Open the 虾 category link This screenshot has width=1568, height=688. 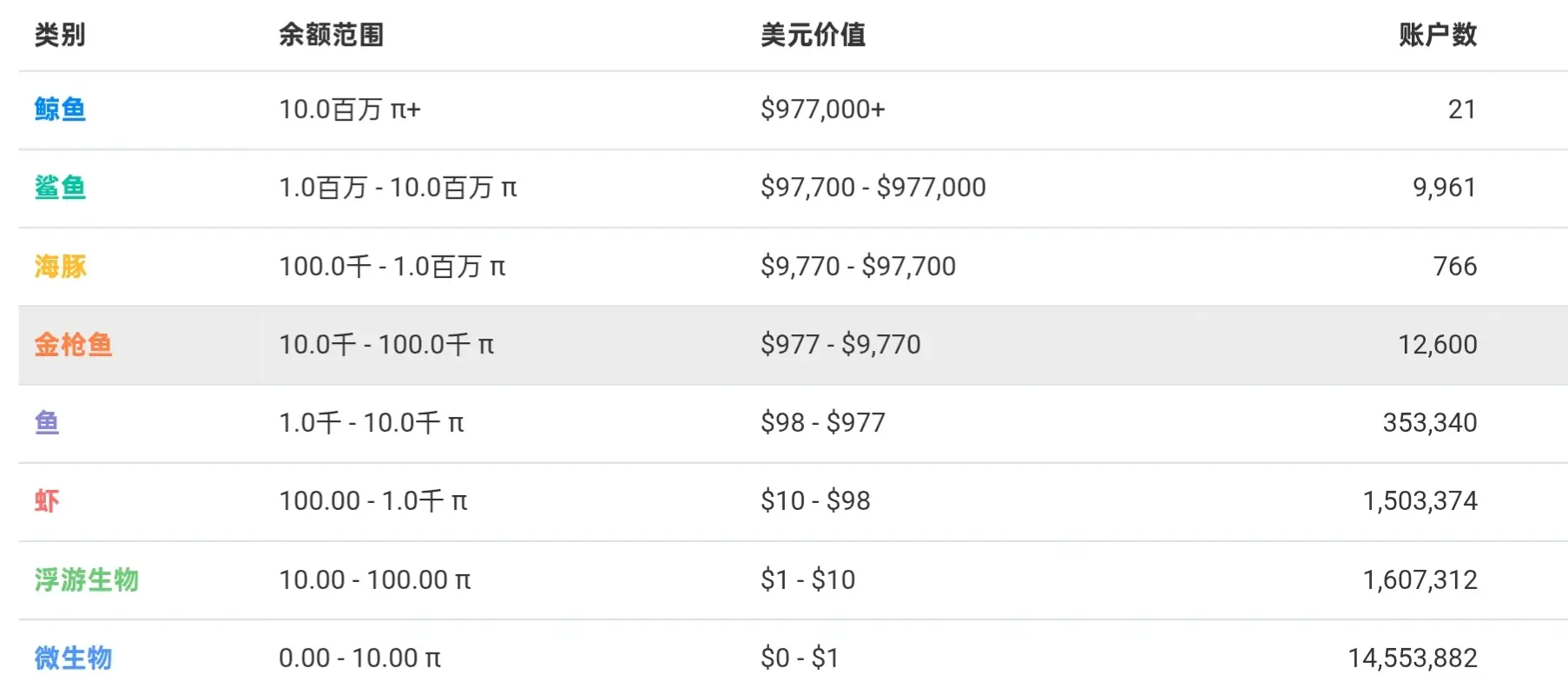(x=47, y=501)
